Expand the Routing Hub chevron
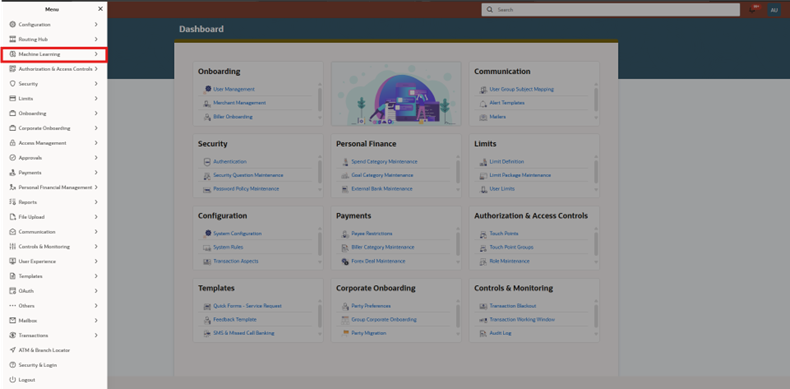This screenshot has width=790, height=389. click(x=96, y=39)
